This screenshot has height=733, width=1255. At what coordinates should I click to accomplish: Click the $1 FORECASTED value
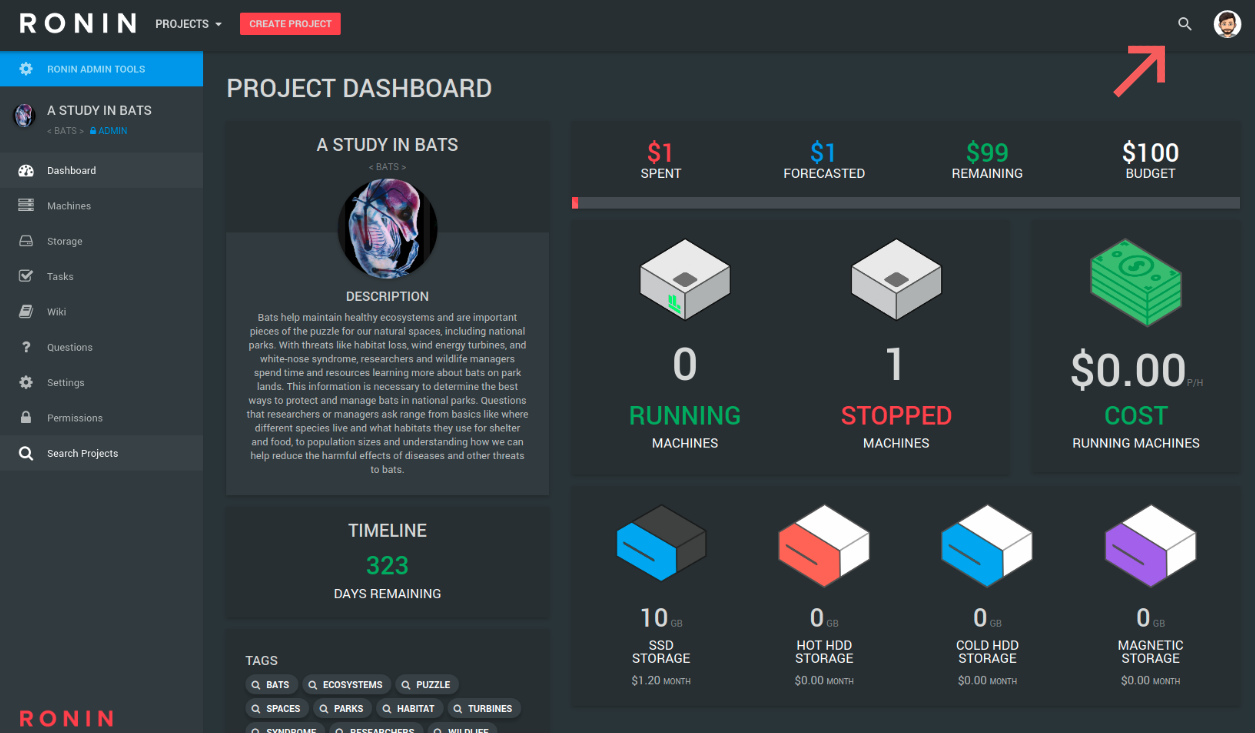tap(823, 153)
